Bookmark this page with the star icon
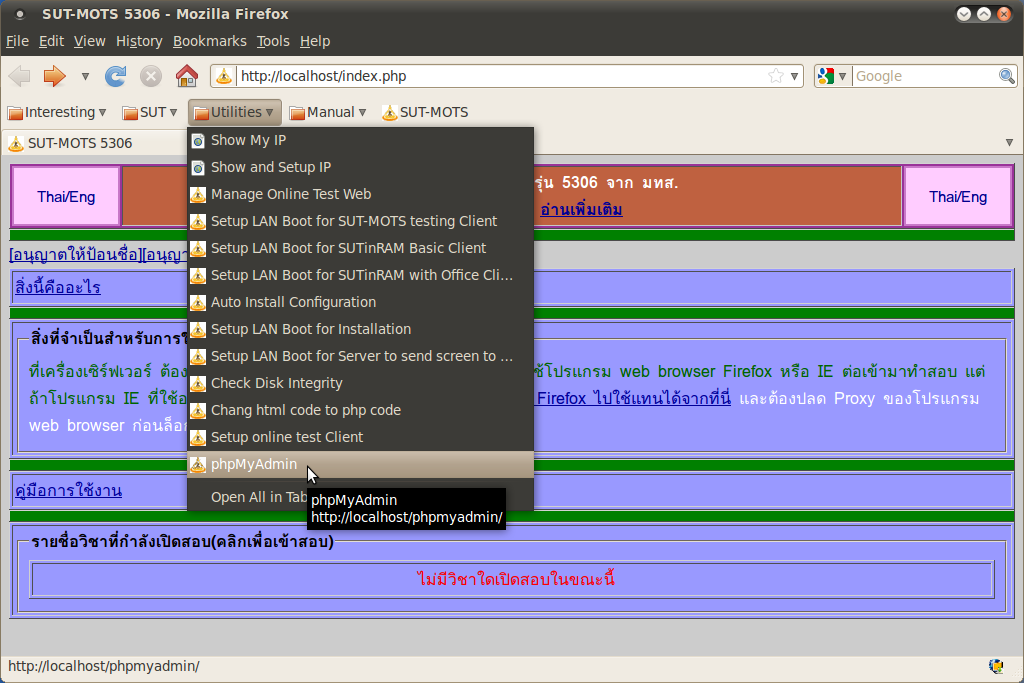This screenshot has width=1024, height=683. 776,76
